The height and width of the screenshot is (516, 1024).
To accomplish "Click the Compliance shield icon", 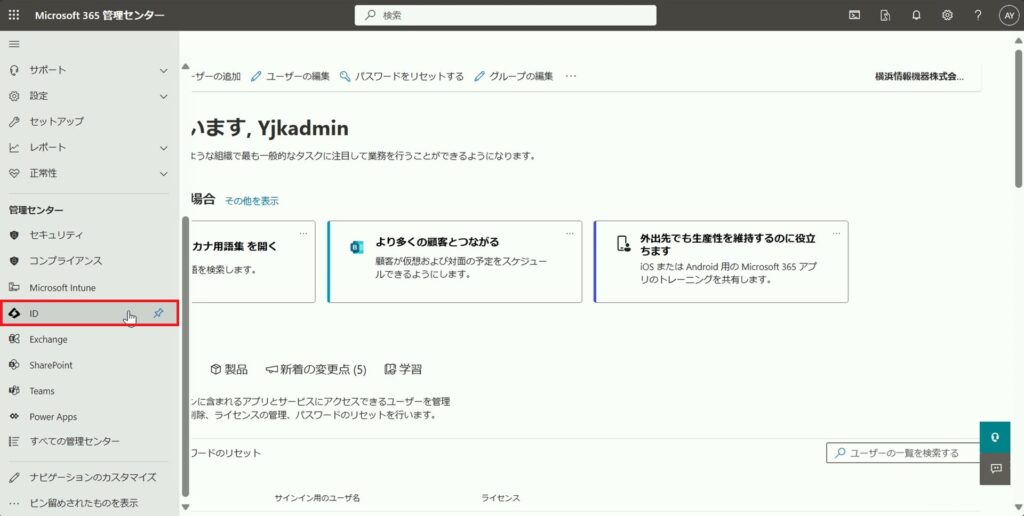I will click(14, 261).
